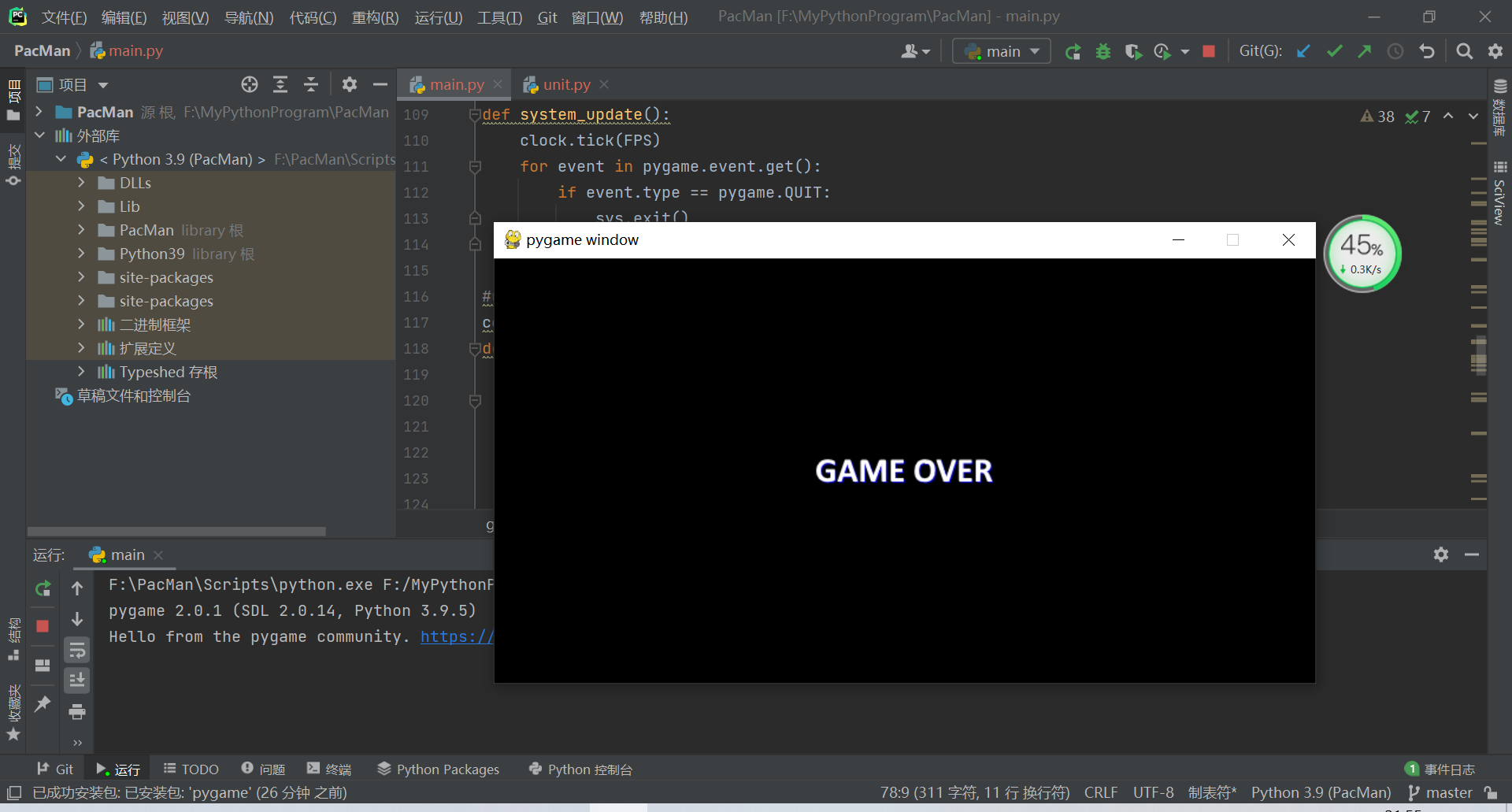Toggle tool window quick access icon
1512x812 pixels.
tap(13, 792)
